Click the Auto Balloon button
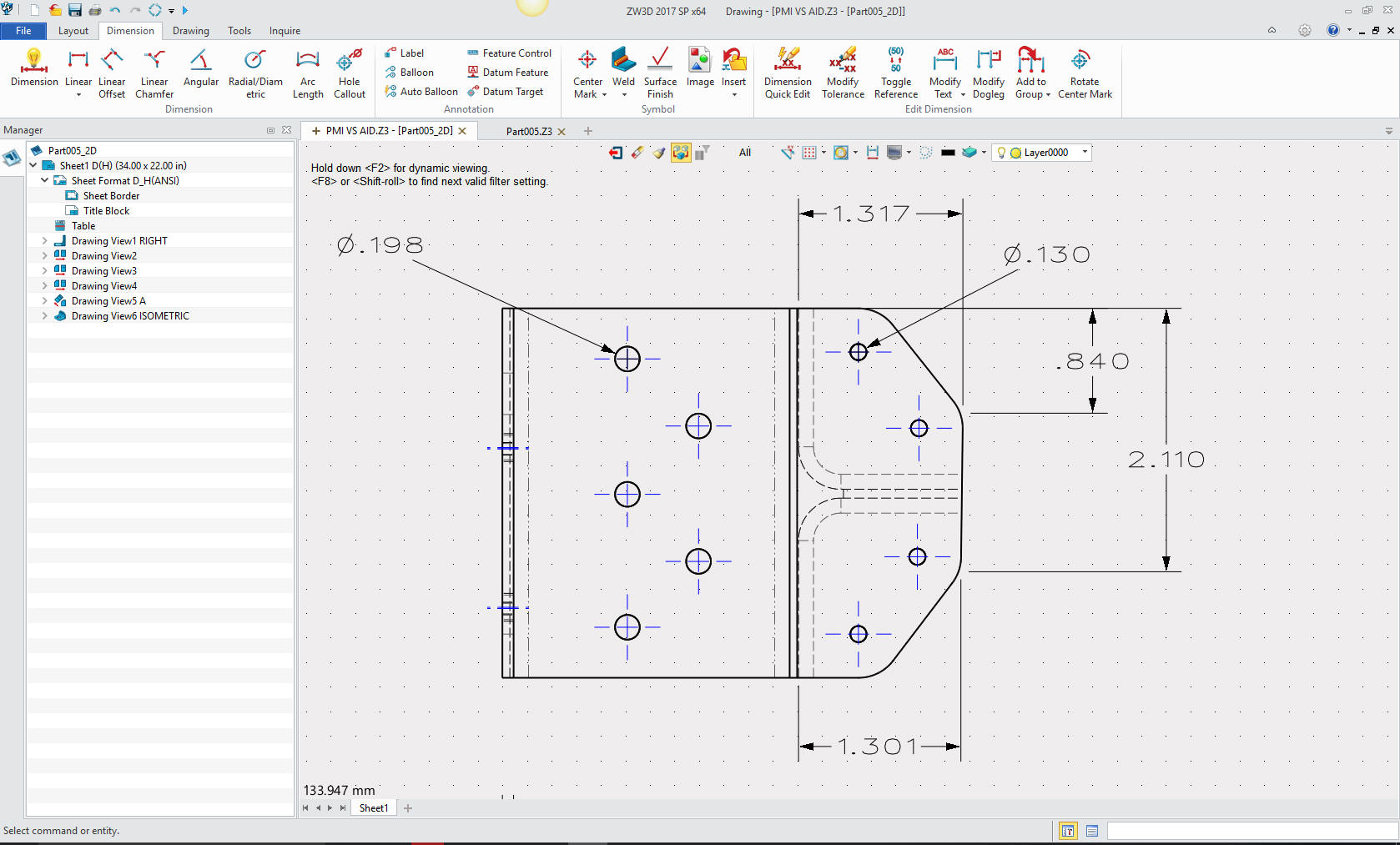 (421, 92)
